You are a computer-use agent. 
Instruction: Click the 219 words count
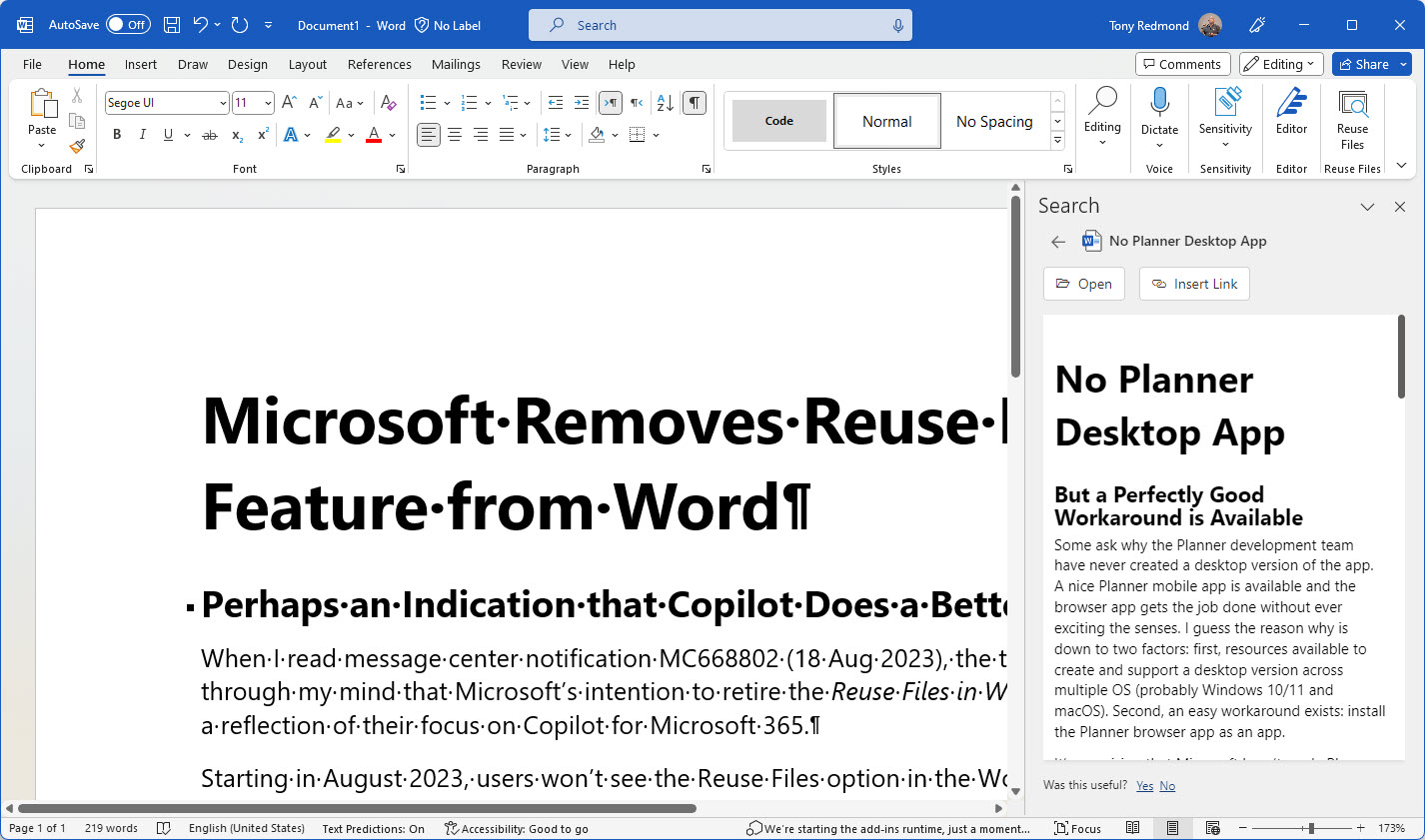coord(111,828)
